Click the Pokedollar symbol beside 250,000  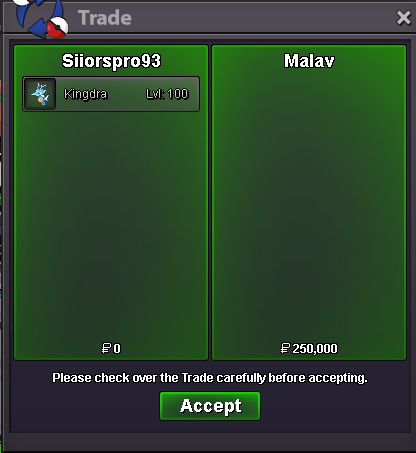tap(285, 349)
